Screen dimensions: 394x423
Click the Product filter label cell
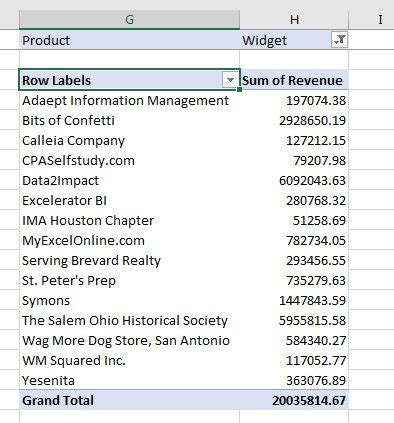tap(129, 40)
